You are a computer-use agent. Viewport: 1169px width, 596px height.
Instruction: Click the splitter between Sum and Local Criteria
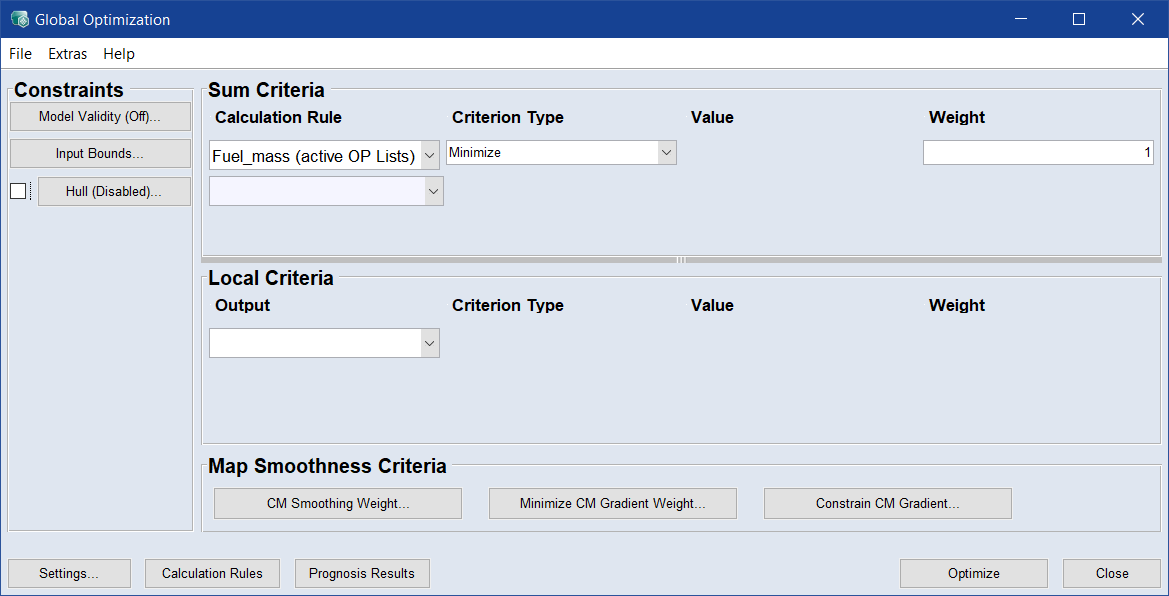click(681, 260)
